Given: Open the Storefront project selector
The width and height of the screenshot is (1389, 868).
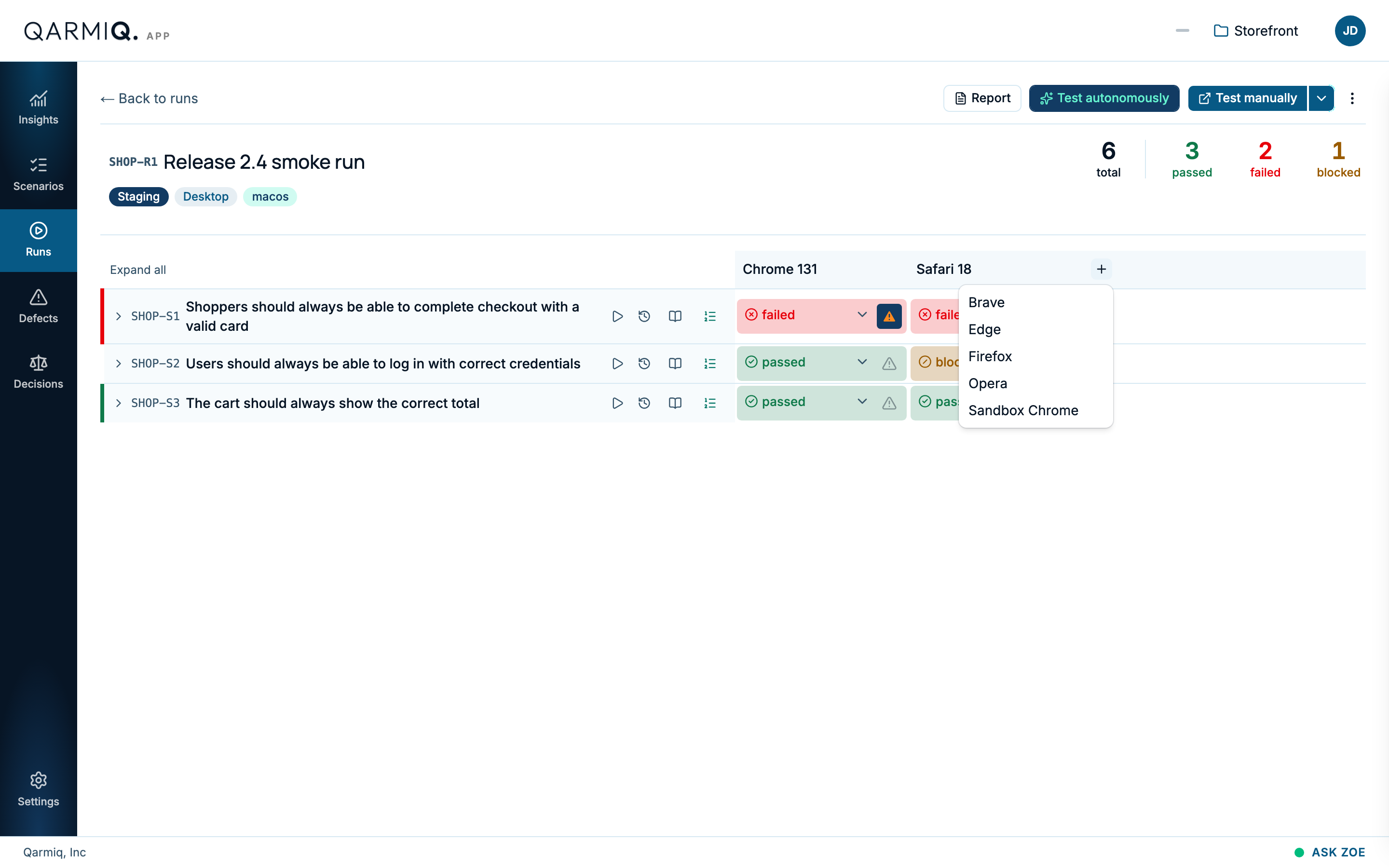Looking at the screenshot, I should (1256, 31).
